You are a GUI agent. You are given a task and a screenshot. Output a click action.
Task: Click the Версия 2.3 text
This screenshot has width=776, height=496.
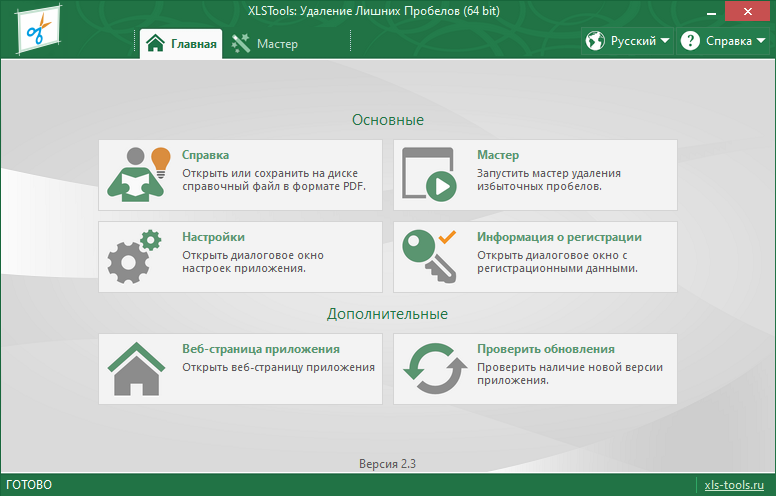[388, 464]
